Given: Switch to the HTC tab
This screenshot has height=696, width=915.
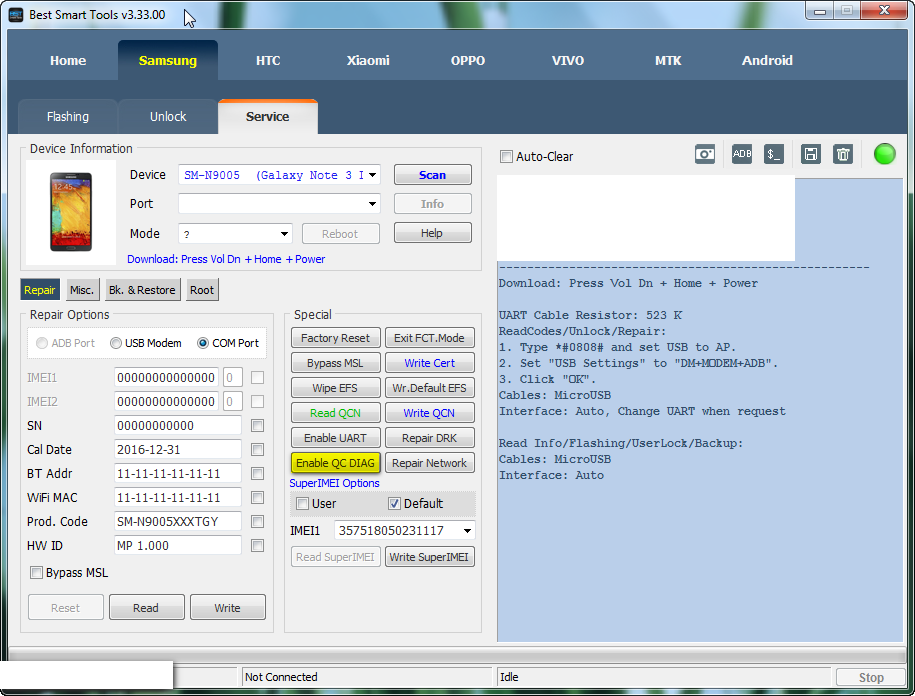Looking at the screenshot, I should coord(268,61).
